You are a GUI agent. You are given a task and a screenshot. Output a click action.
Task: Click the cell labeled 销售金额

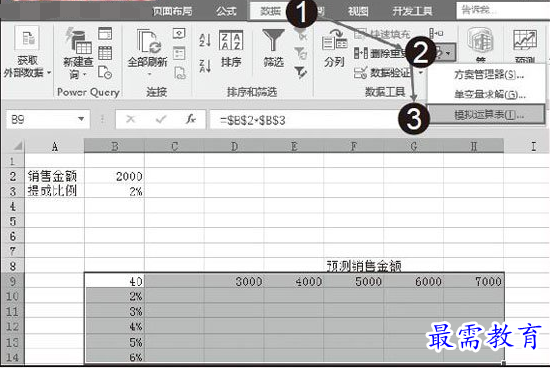pyautogui.click(x=54, y=176)
